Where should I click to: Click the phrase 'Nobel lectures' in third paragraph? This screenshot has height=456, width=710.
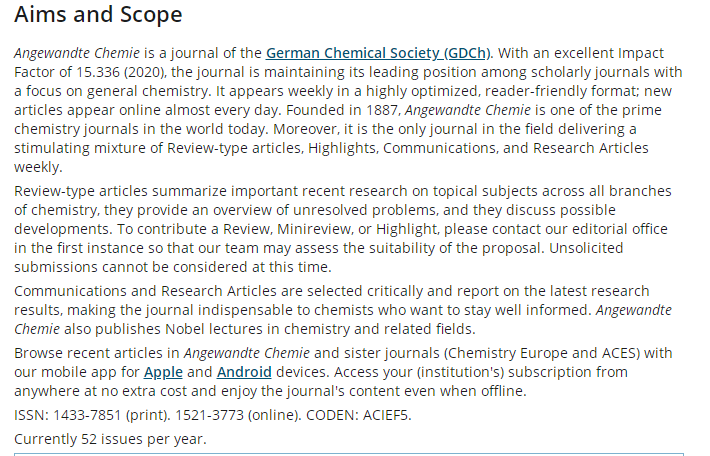coord(213,329)
